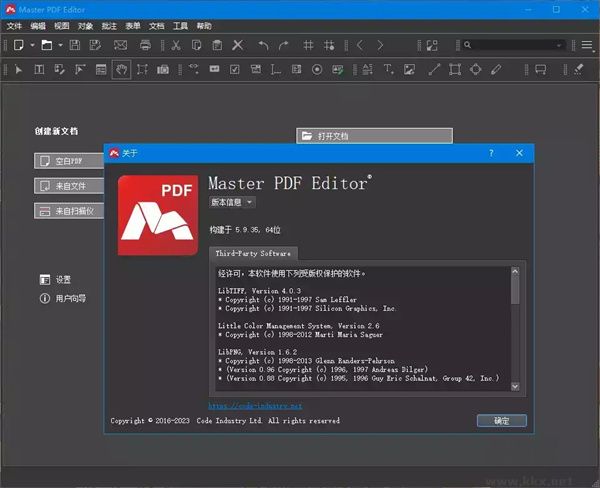Click the Undo arrow icon
Viewport: 600px width, 488px height.
[x=263, y=45]
